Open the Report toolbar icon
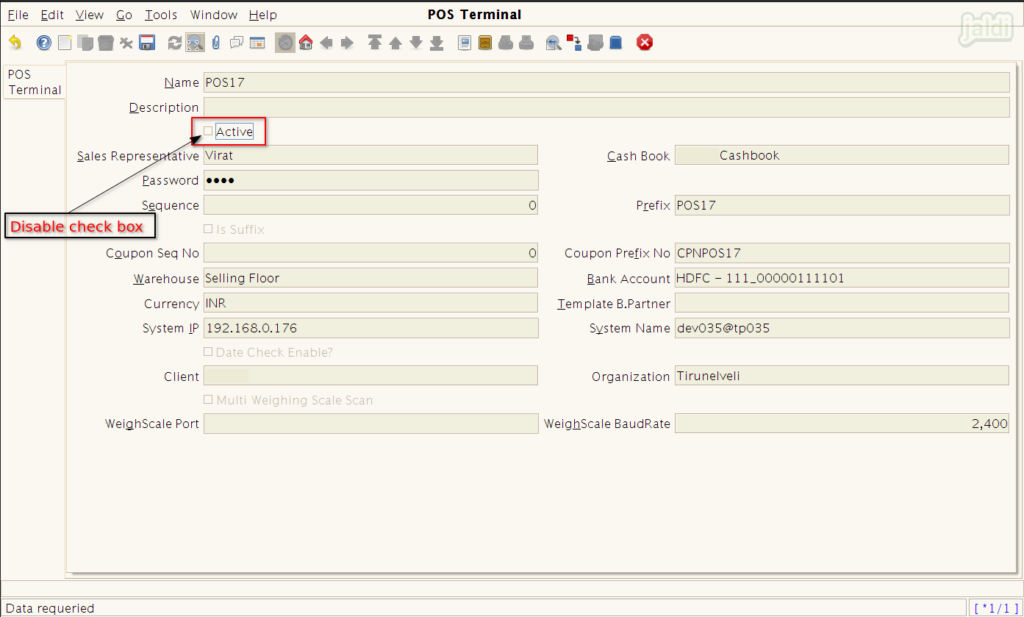 [464, 43]
